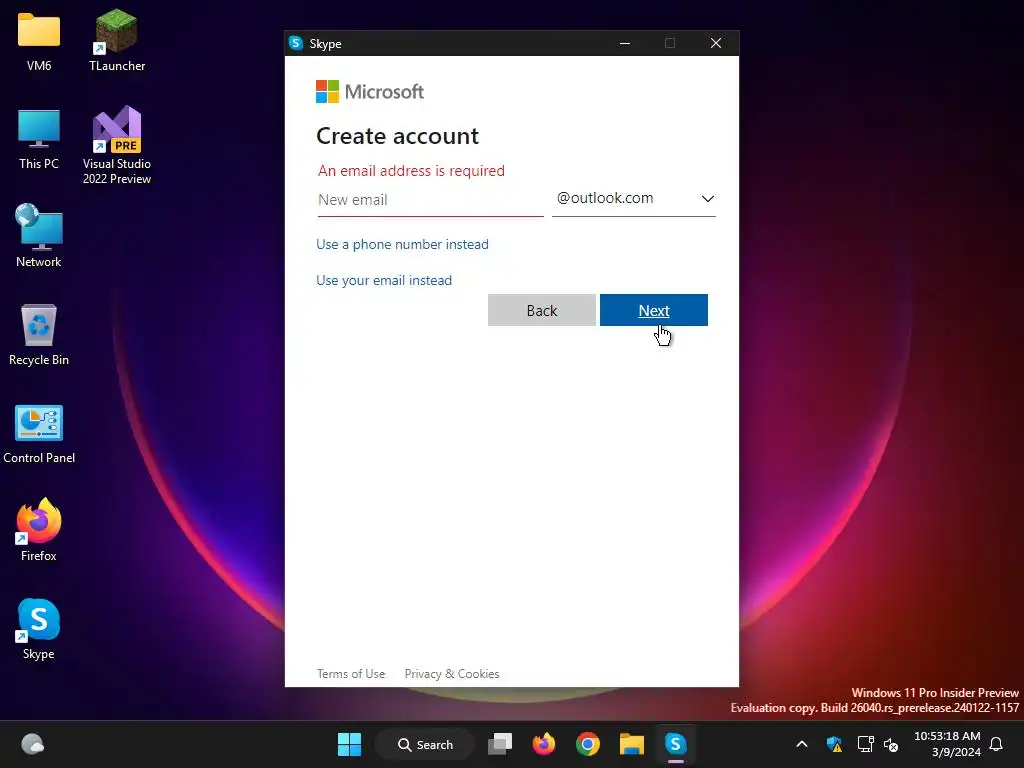The height and width of the screenshot is (768, 1024).
Task: Click the taskbar Search box
Action: coord(424,744)
